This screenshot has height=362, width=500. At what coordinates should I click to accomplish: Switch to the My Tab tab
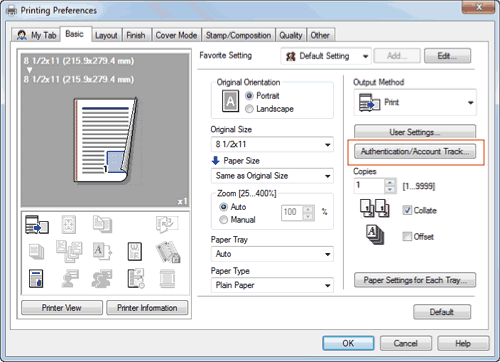pos(36,35)
